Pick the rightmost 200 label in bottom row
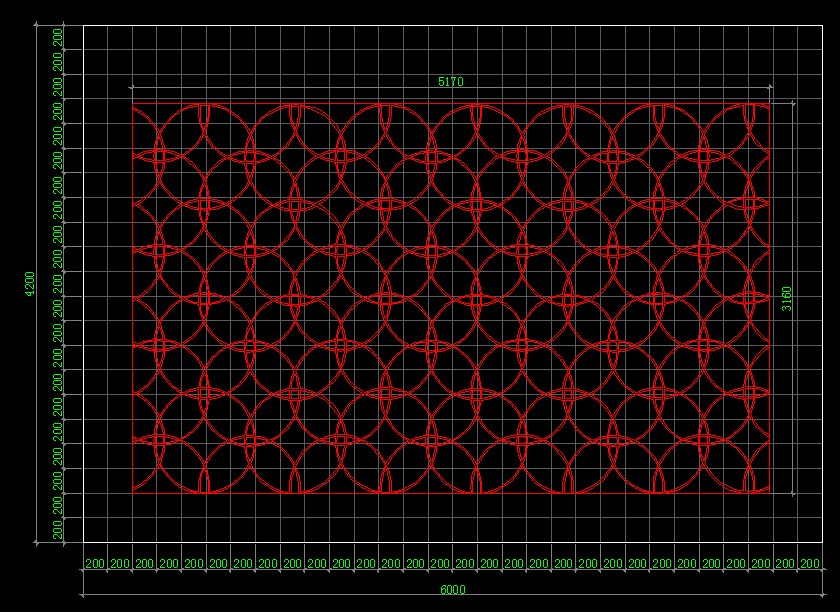840x612 pixels. coord(809,564)
